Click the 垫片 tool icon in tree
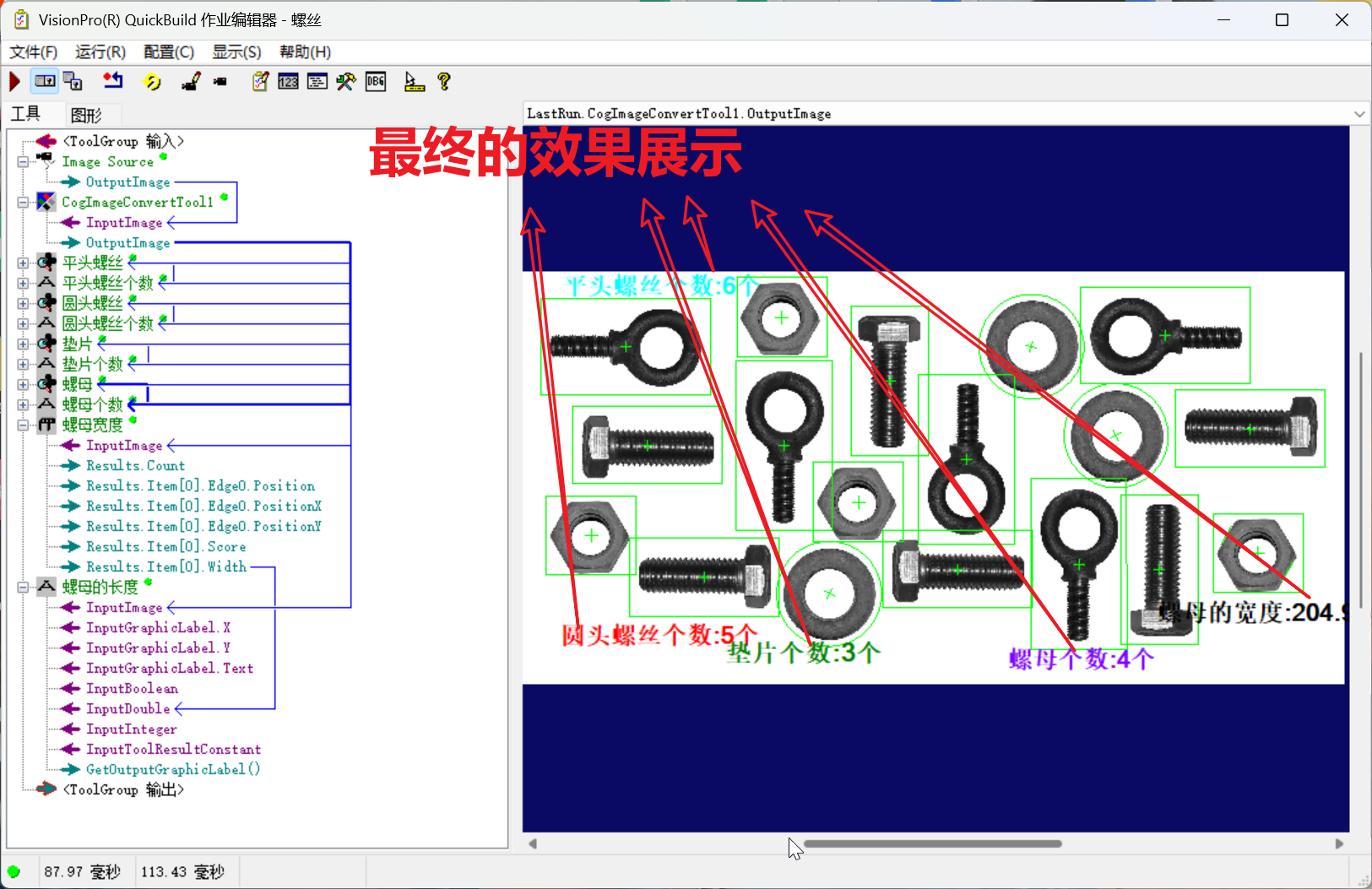The height and width of the screenshot is (889, 1372). 46,344
